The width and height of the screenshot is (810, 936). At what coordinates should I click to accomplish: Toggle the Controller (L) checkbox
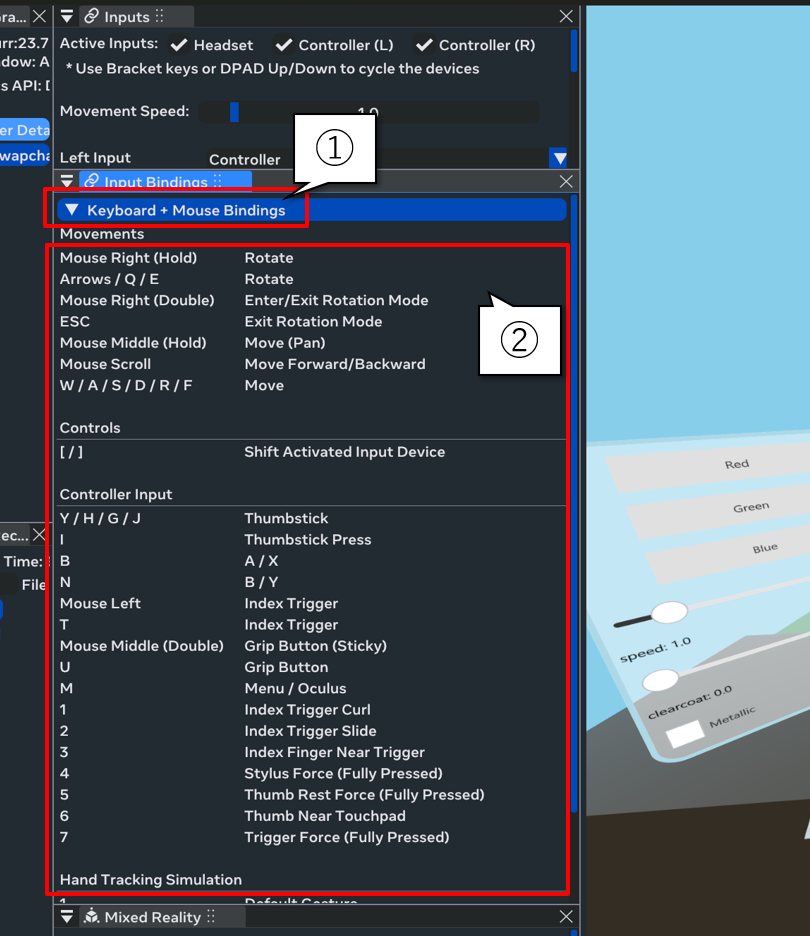pyautogui.click(x=284, y=45)
